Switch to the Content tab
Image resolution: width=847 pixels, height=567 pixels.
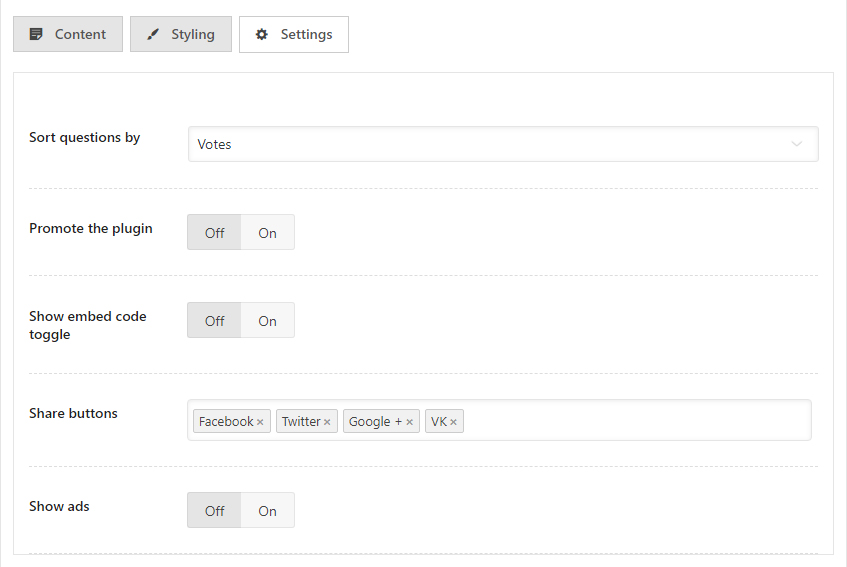click(68, 34)
